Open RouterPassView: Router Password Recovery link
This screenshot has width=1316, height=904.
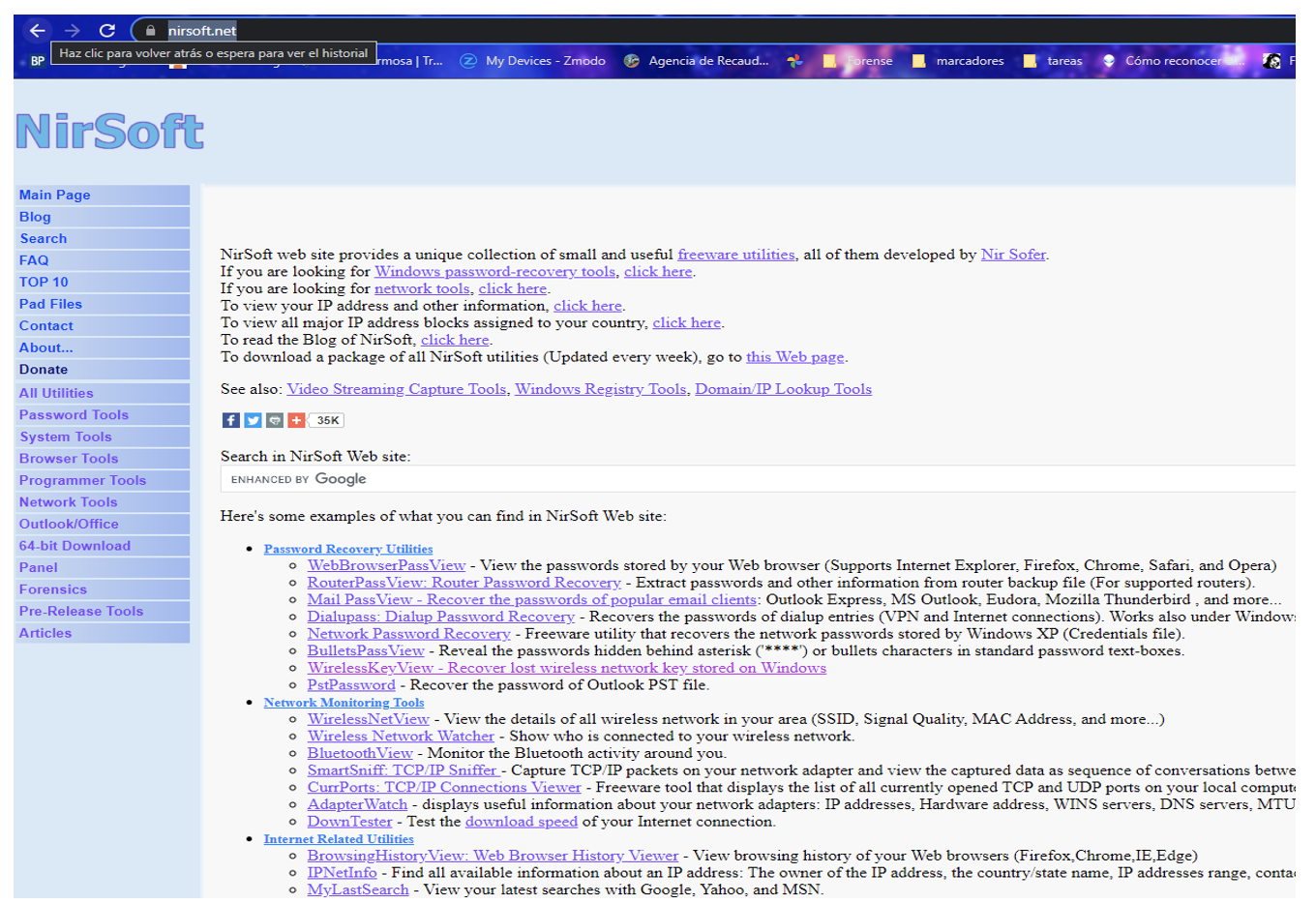click(464, 583)
